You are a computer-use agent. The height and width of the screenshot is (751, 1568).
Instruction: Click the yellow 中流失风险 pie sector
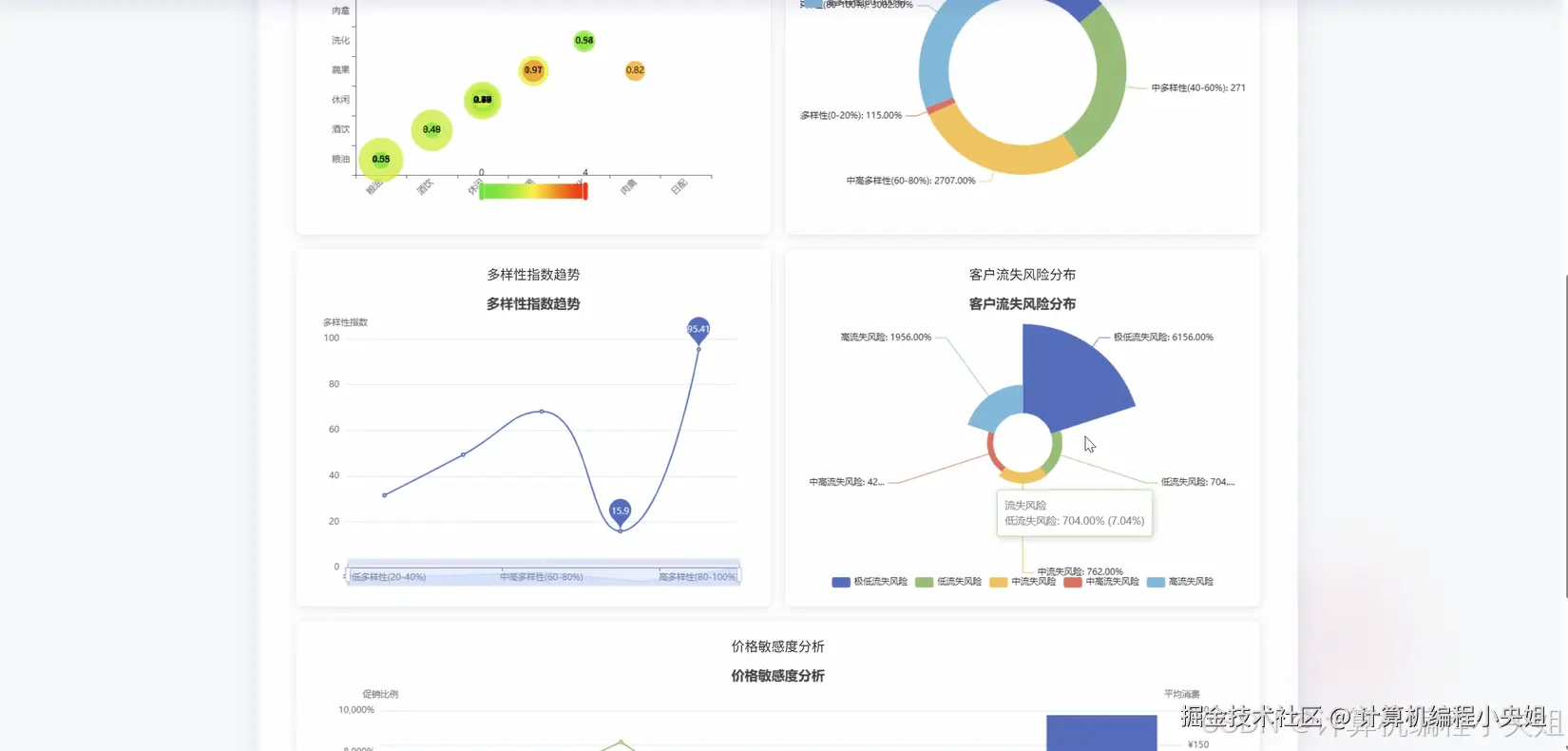pyautogui.click(x=1023, y=476)
